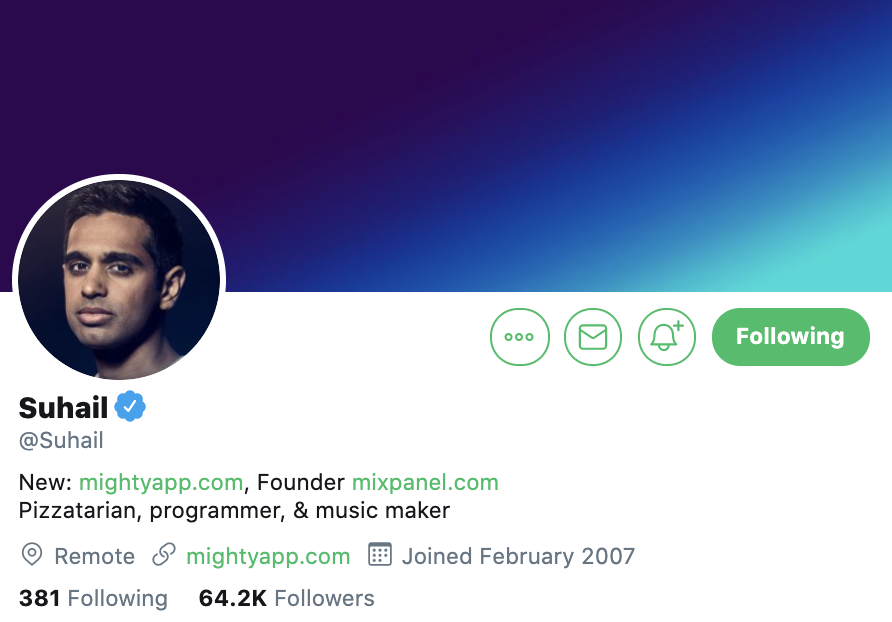
Task: Click the chain link icon
Action: point(164,555)
